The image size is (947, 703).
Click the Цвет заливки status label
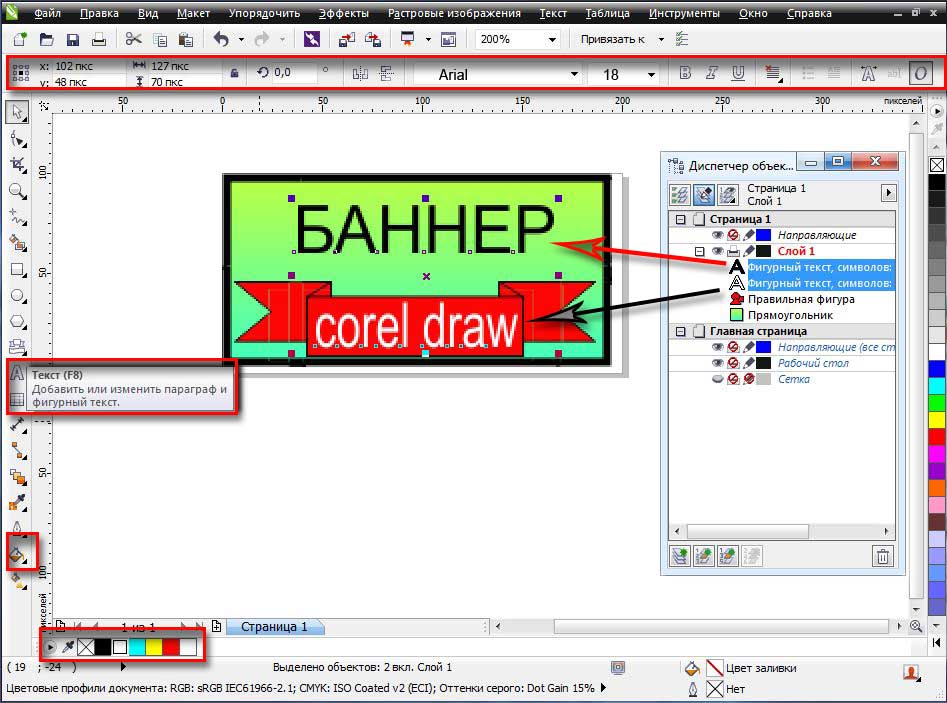761,668
